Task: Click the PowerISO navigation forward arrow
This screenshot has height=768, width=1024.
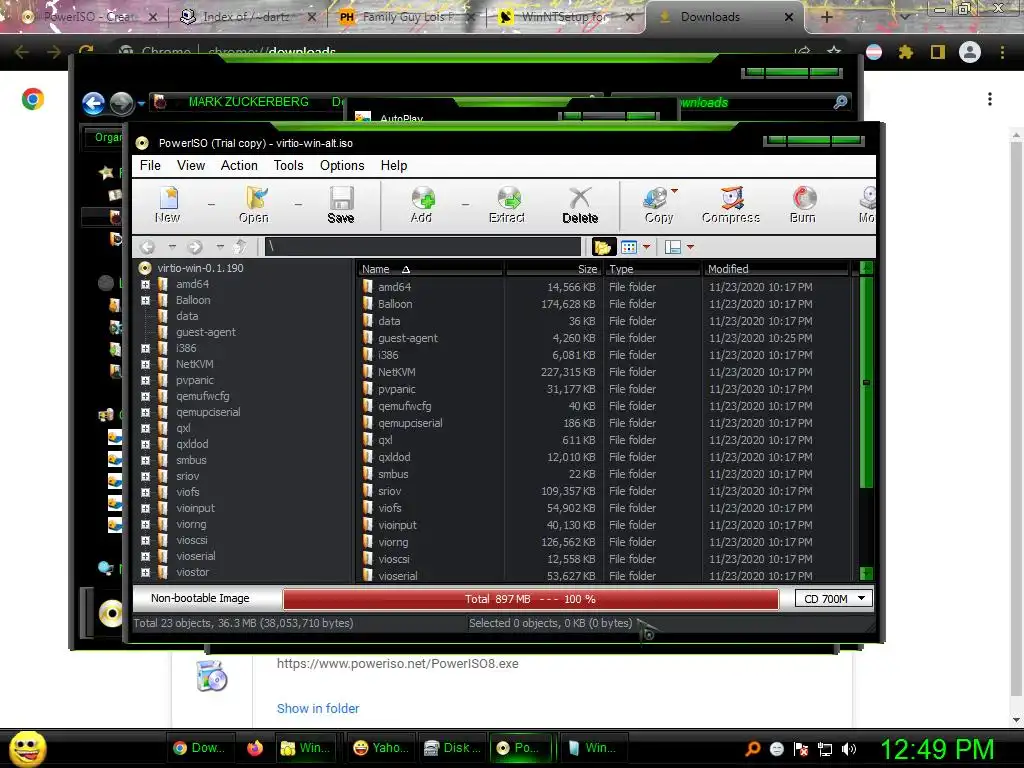Action: (x=195, y=247)
